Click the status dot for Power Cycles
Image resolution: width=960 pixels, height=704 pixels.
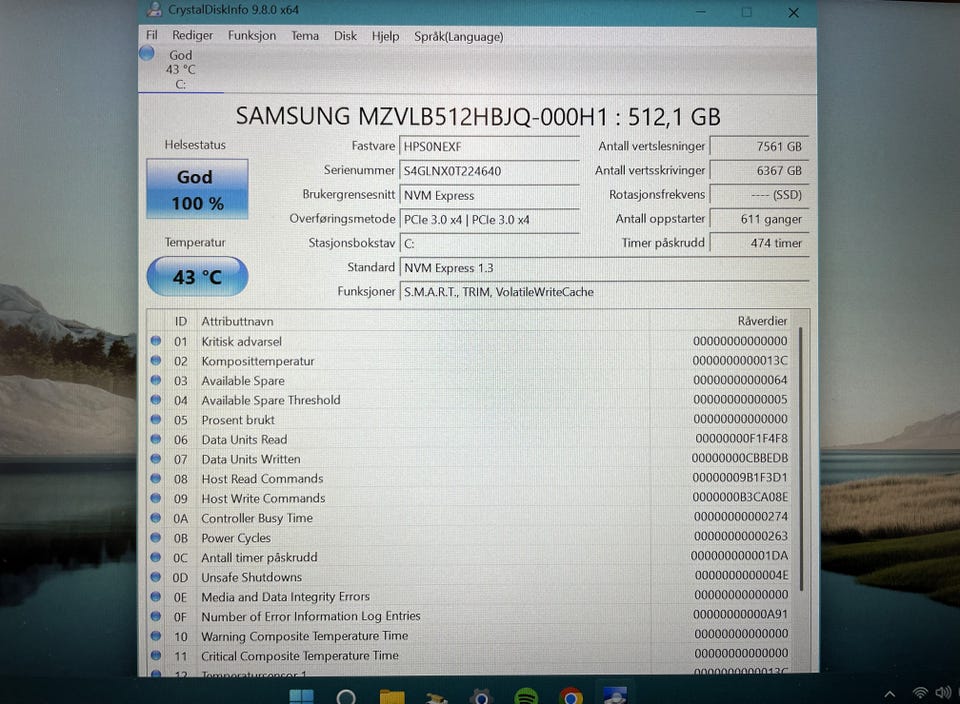[156, 537]
